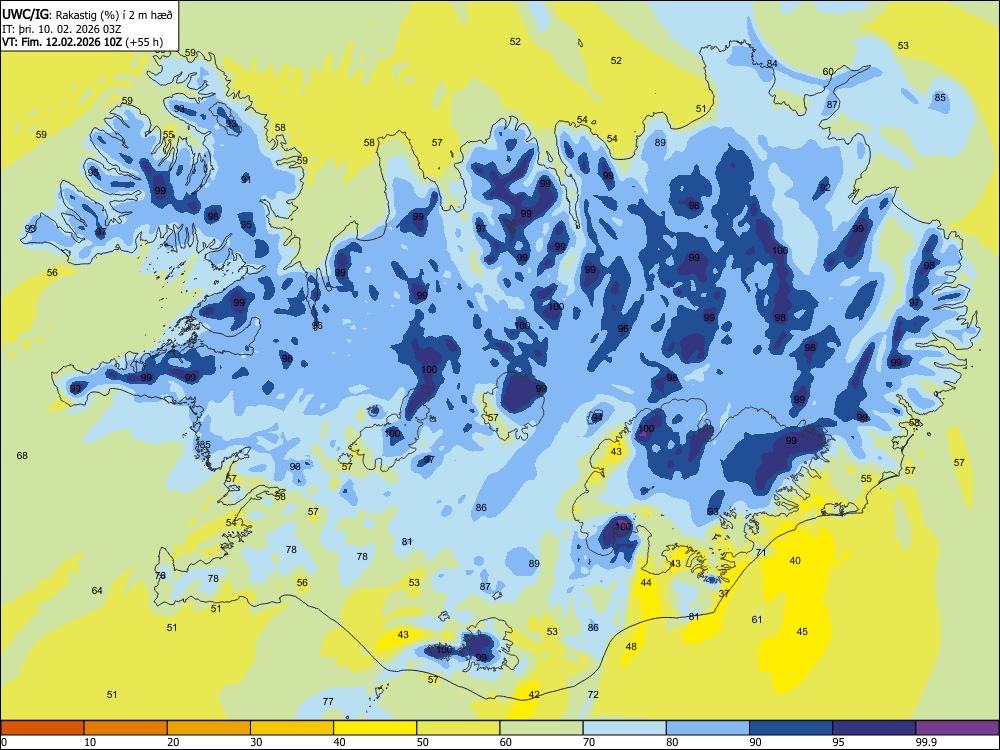Click the value '77' at the southern edge
Image resolution: width=1000 pixels, height=750 pixels.
point(328,702)
